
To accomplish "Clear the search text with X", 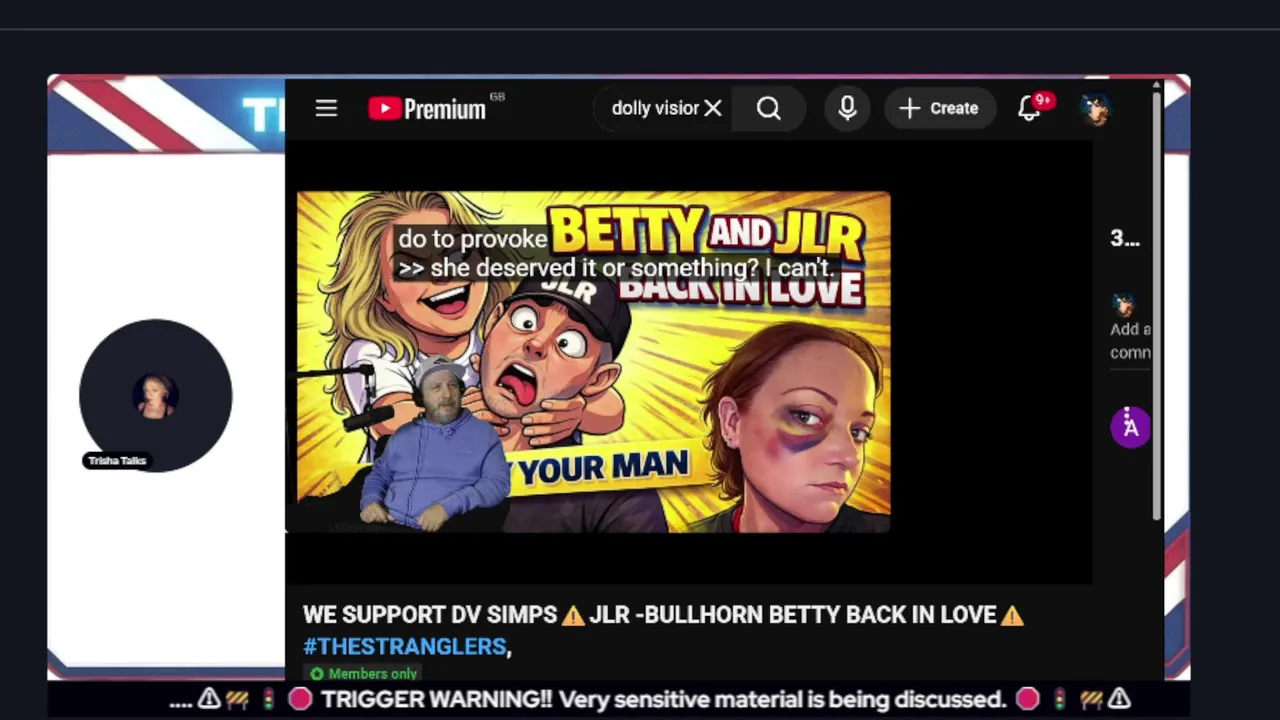I will tap(713, 108).
